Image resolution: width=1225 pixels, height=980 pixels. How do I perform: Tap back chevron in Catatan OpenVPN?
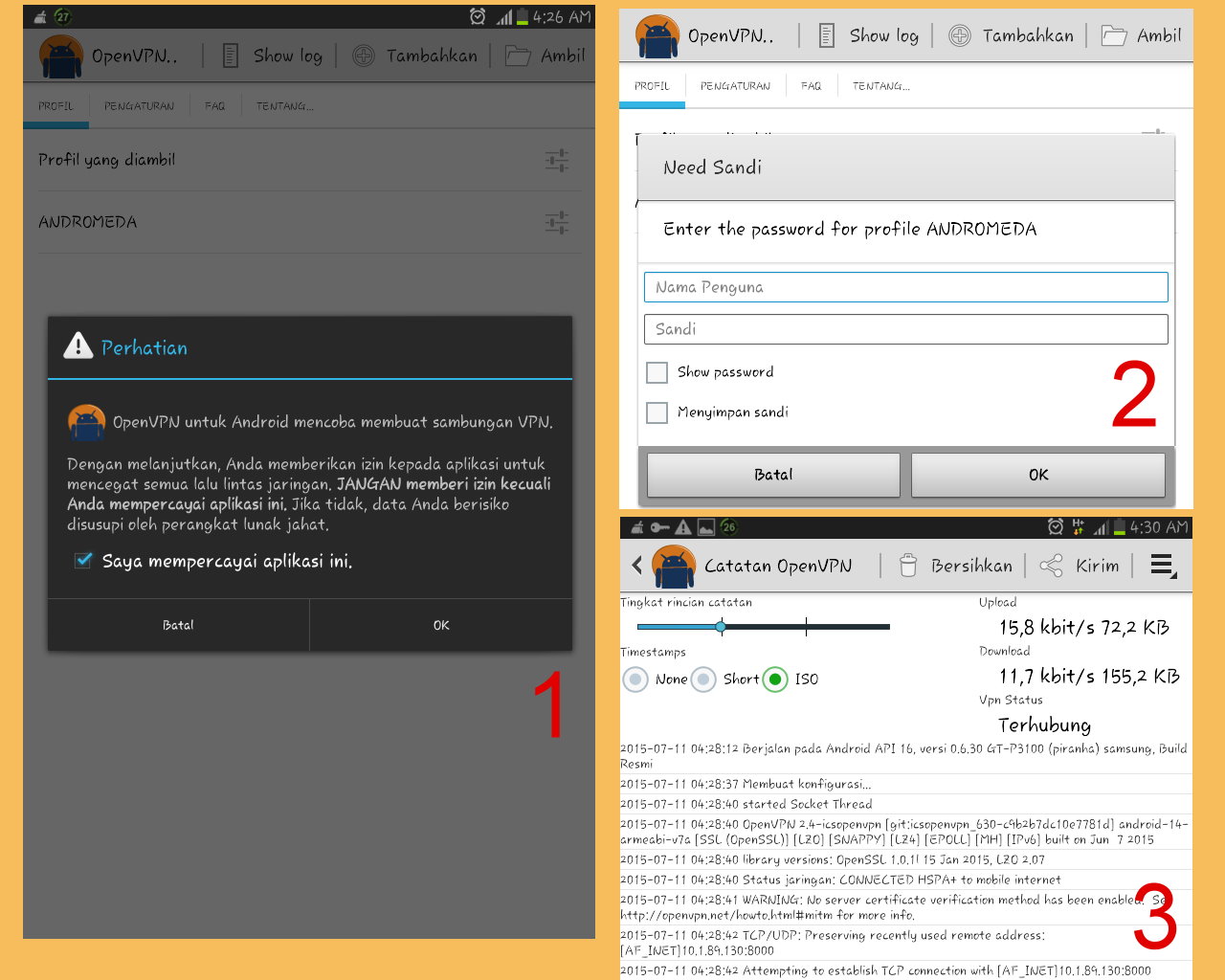637,566
